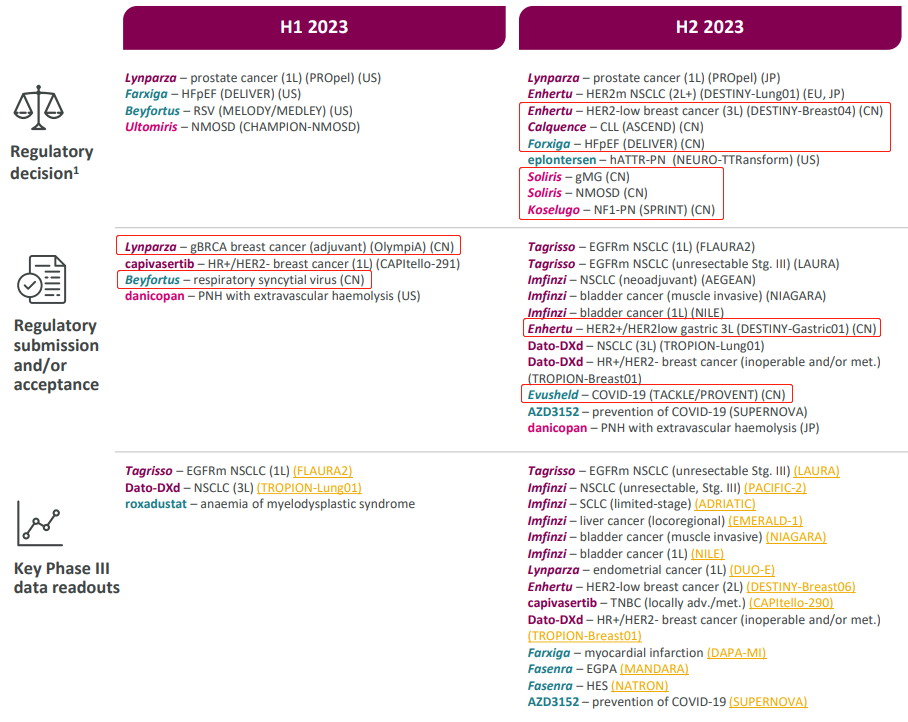The image size is (908, 722).
Task: Open the EMERALD-1 liver cancer link
Action: (765, 521)
